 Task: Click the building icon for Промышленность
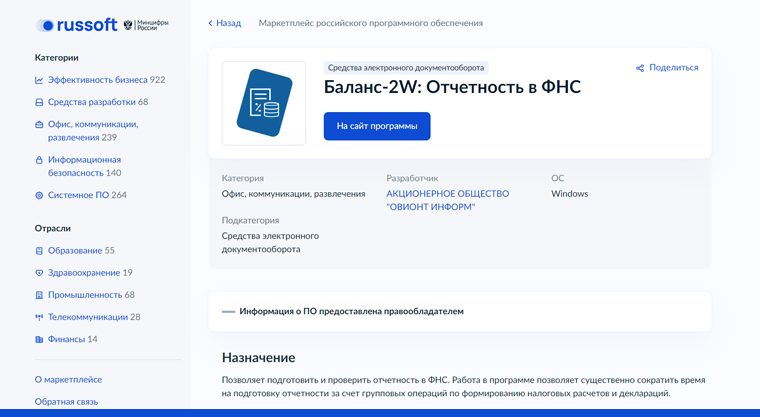tap(39, 295)
